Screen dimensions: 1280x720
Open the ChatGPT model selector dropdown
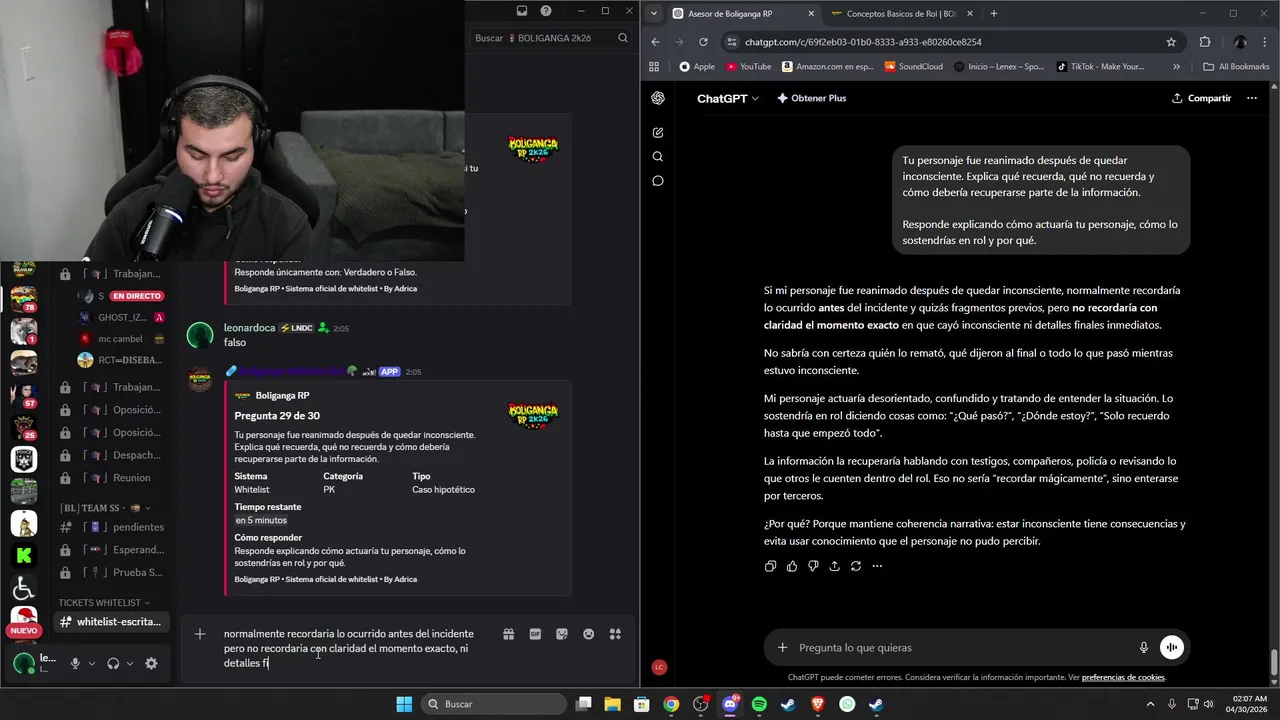pos(728,98)
